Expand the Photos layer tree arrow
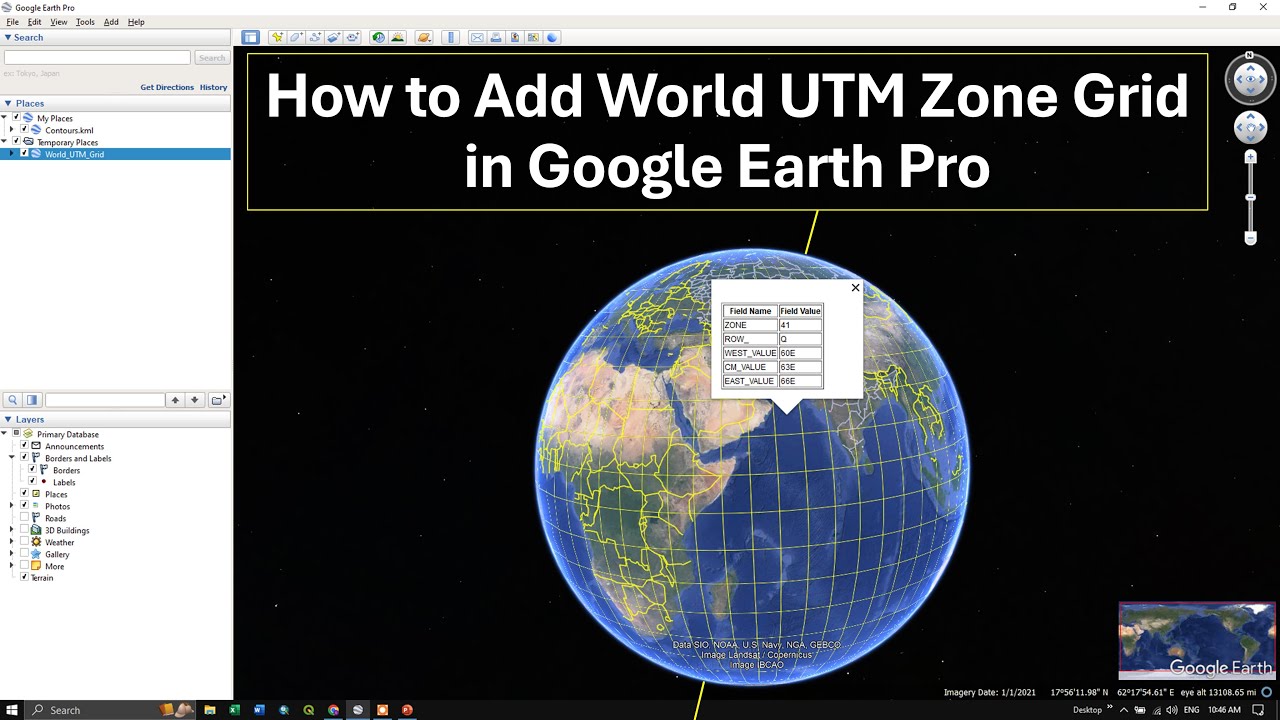 pos(12,506)
